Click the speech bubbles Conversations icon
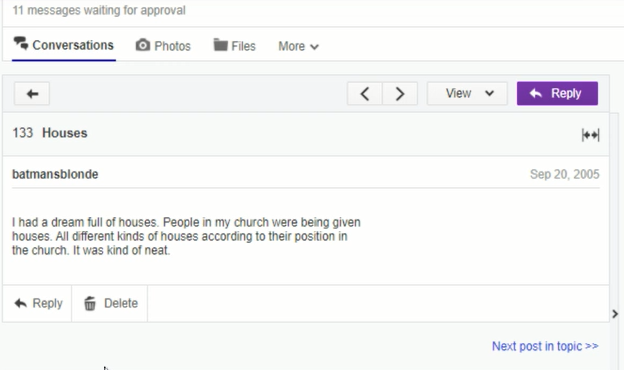 (21, 43)
